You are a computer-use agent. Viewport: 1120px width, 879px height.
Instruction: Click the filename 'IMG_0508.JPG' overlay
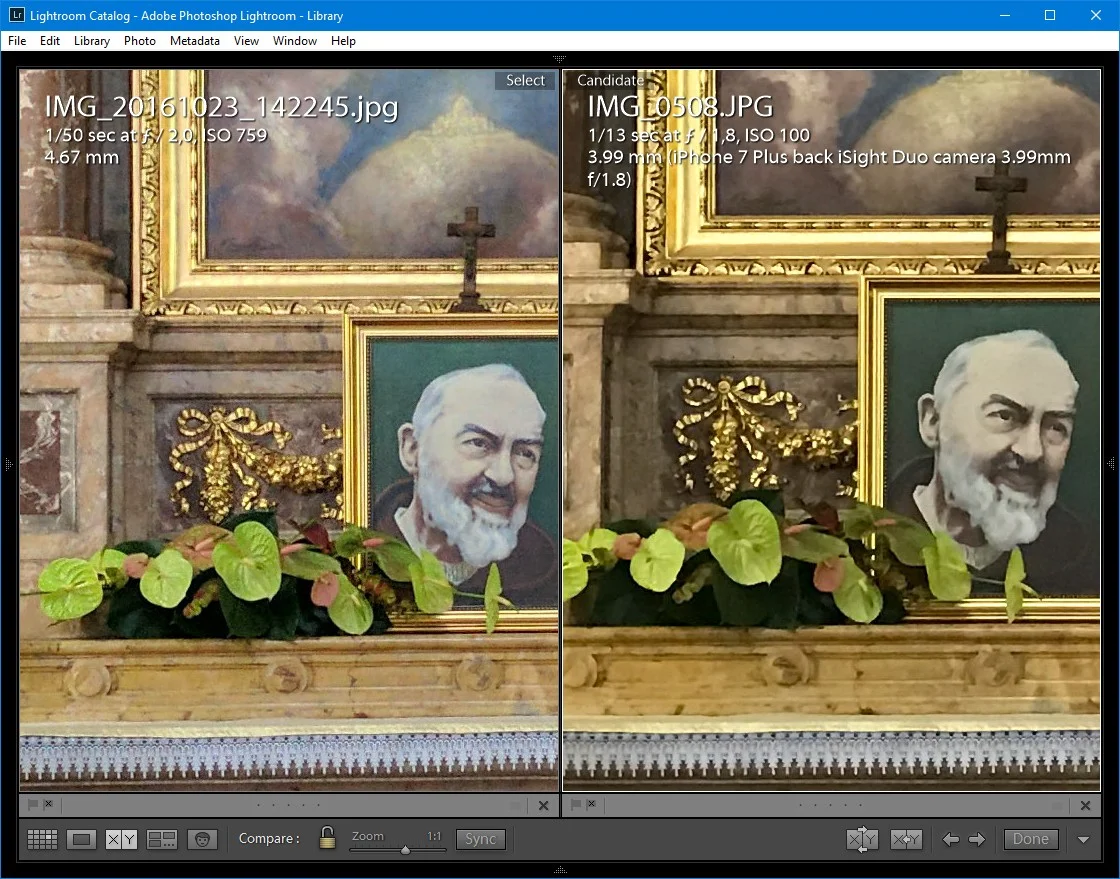click(680, 107)
